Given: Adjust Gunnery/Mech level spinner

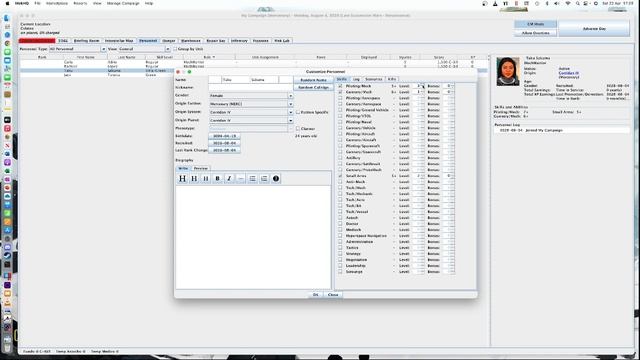Looking at the screenshot, I should (x=418, y=92).
